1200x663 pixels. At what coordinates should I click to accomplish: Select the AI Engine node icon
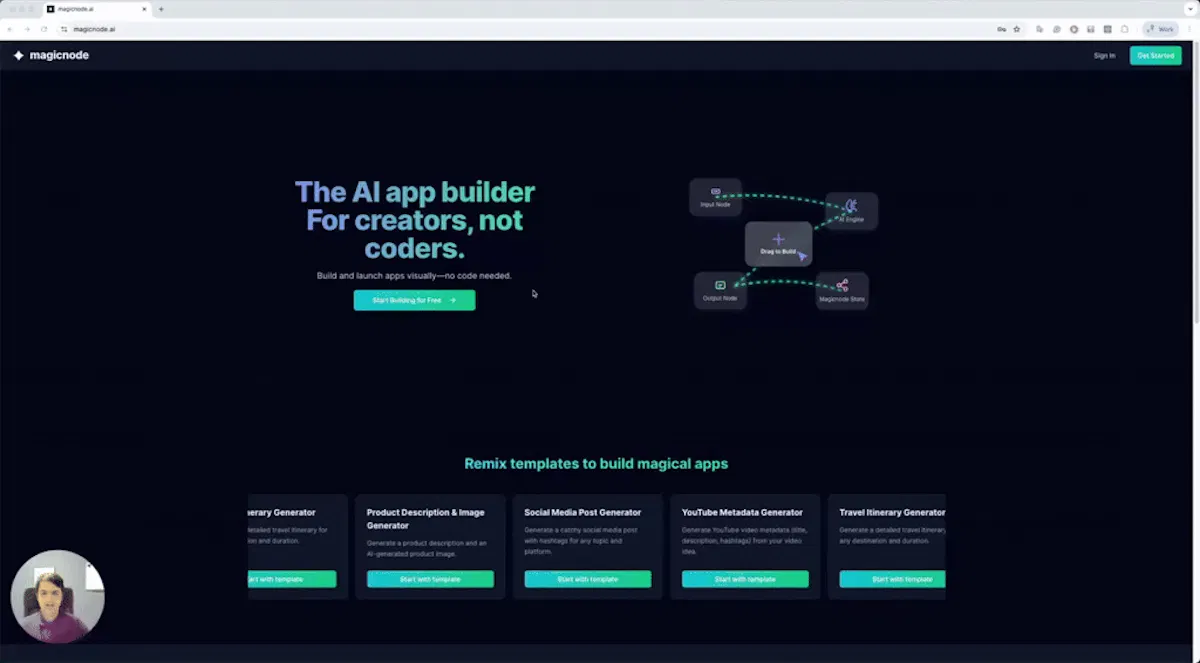coord(851,206)
